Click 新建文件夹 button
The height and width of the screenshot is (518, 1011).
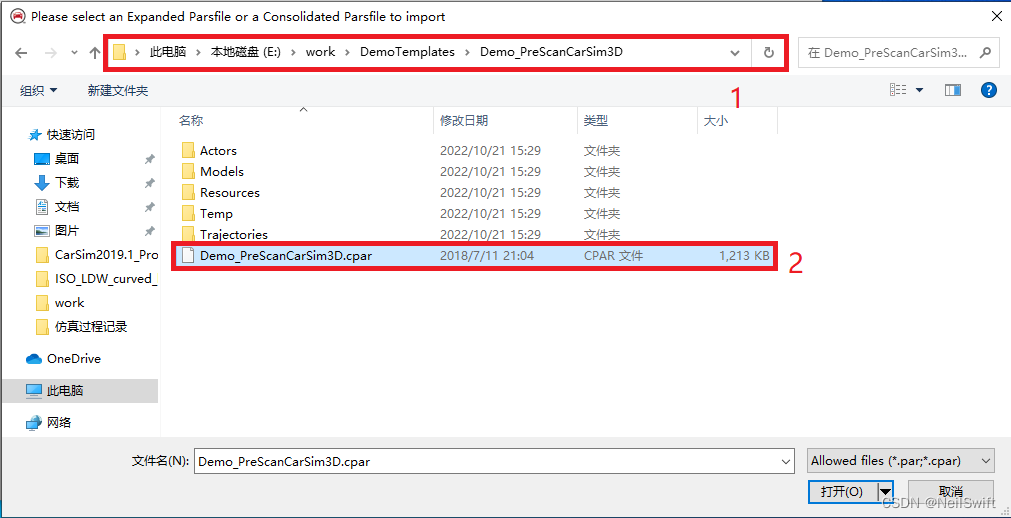118,91
